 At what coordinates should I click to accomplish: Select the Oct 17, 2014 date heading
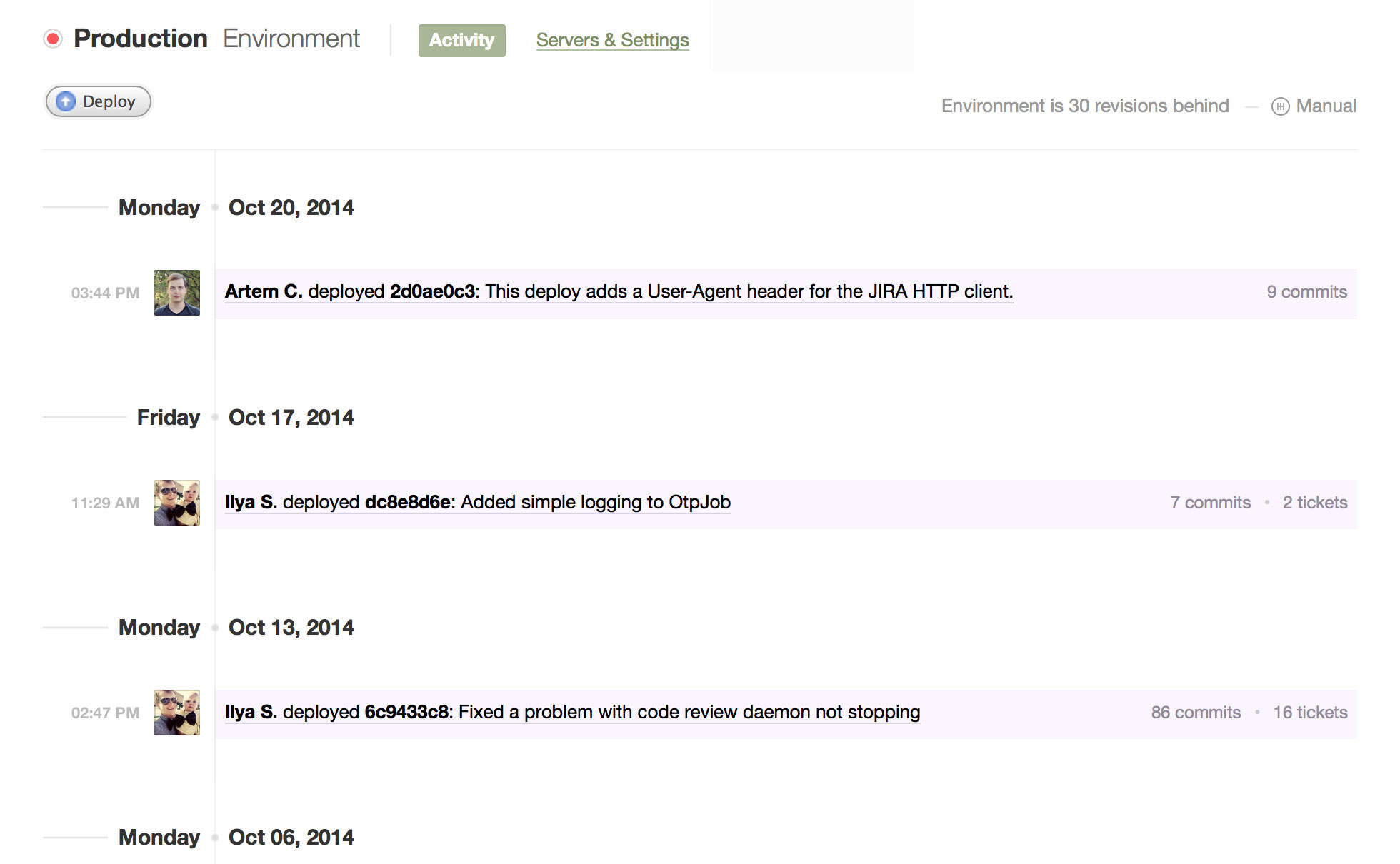[291, 418]
